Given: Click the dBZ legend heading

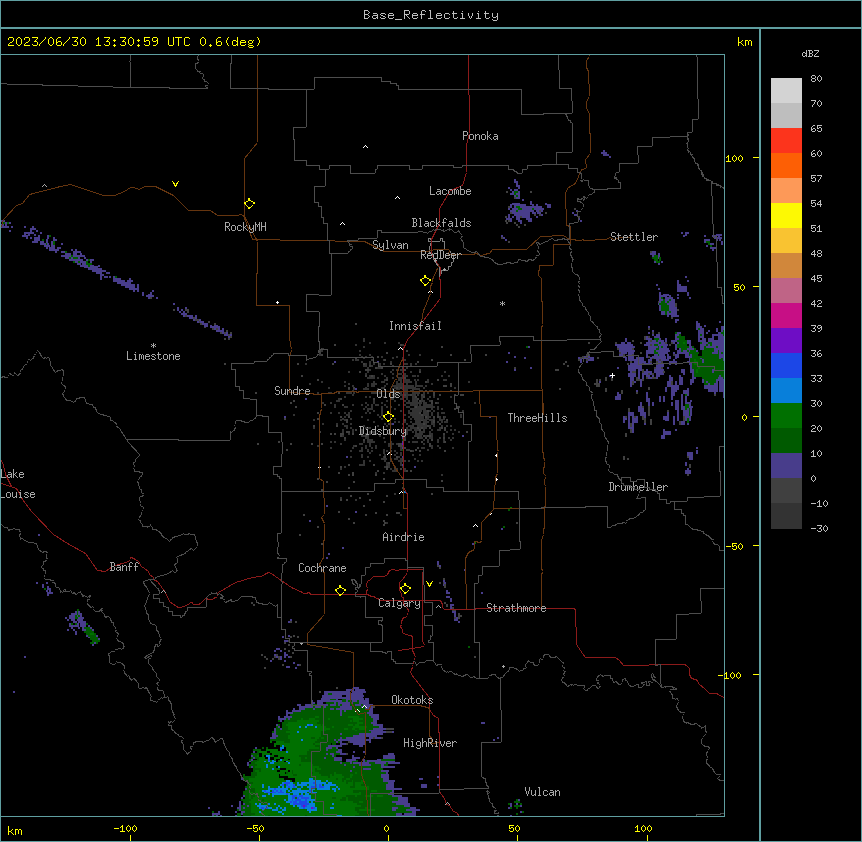Looking at the screenshot, I should tap(810, 54).
